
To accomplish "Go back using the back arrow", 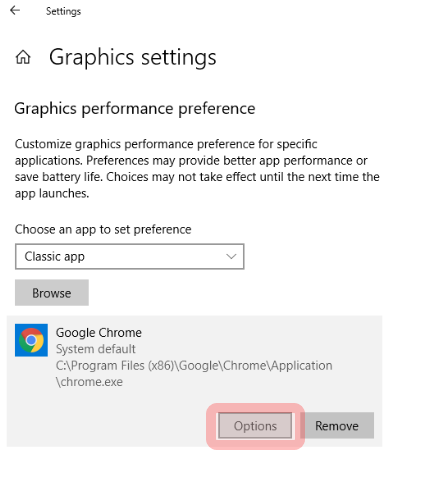I will pos(15,11).
